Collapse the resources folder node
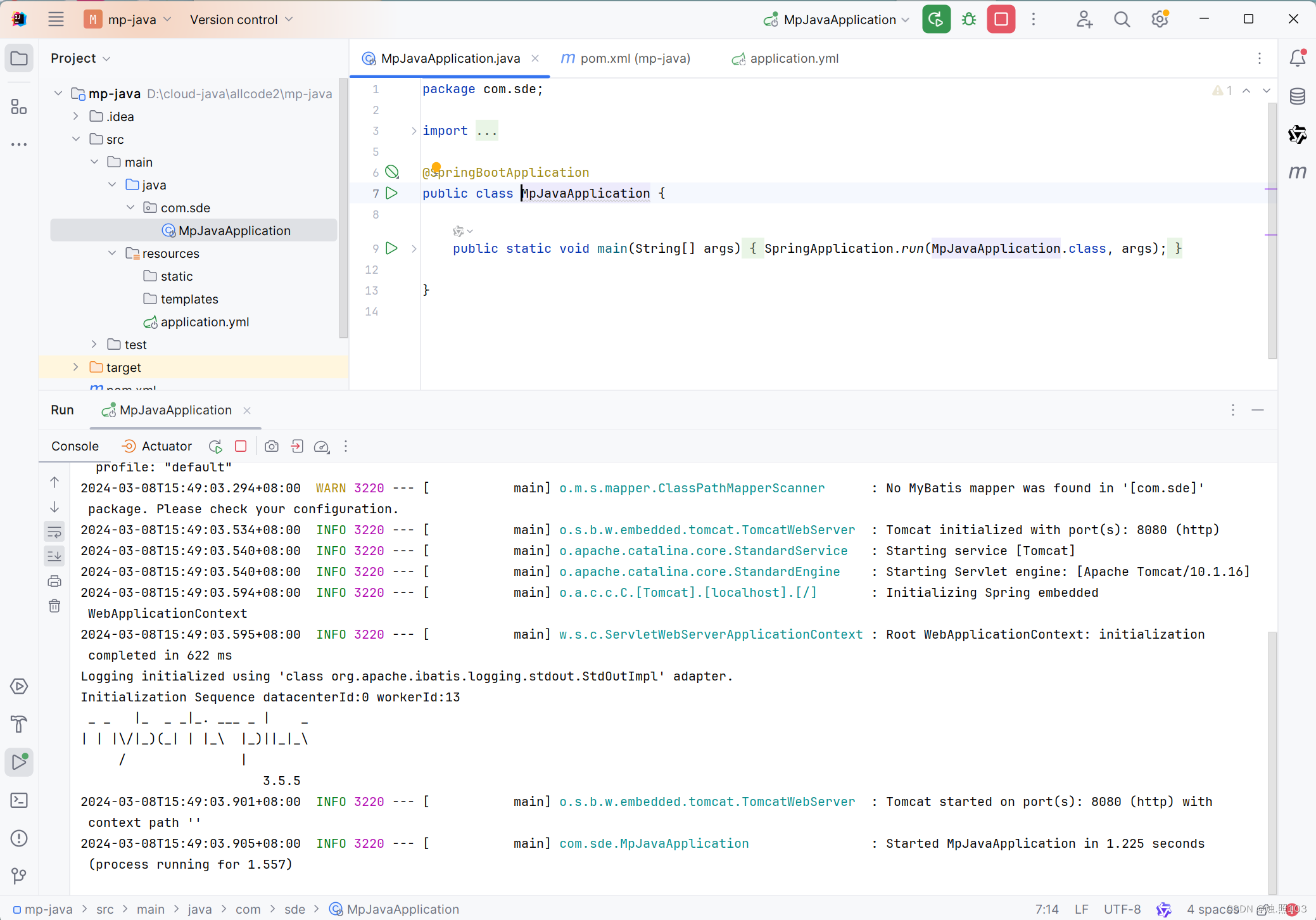1316x920 pixels. coord(112,253)
